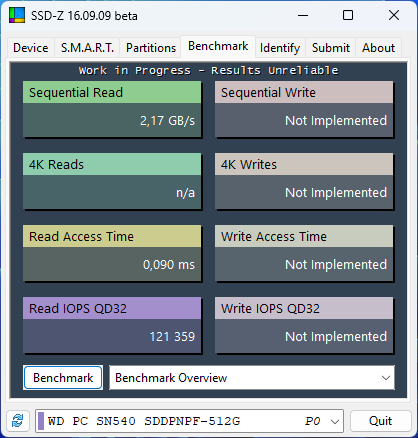Viewport: 418px width, 438px height.
Task: Click the SSD-Z app logo icon
Action: pos(17,15)
